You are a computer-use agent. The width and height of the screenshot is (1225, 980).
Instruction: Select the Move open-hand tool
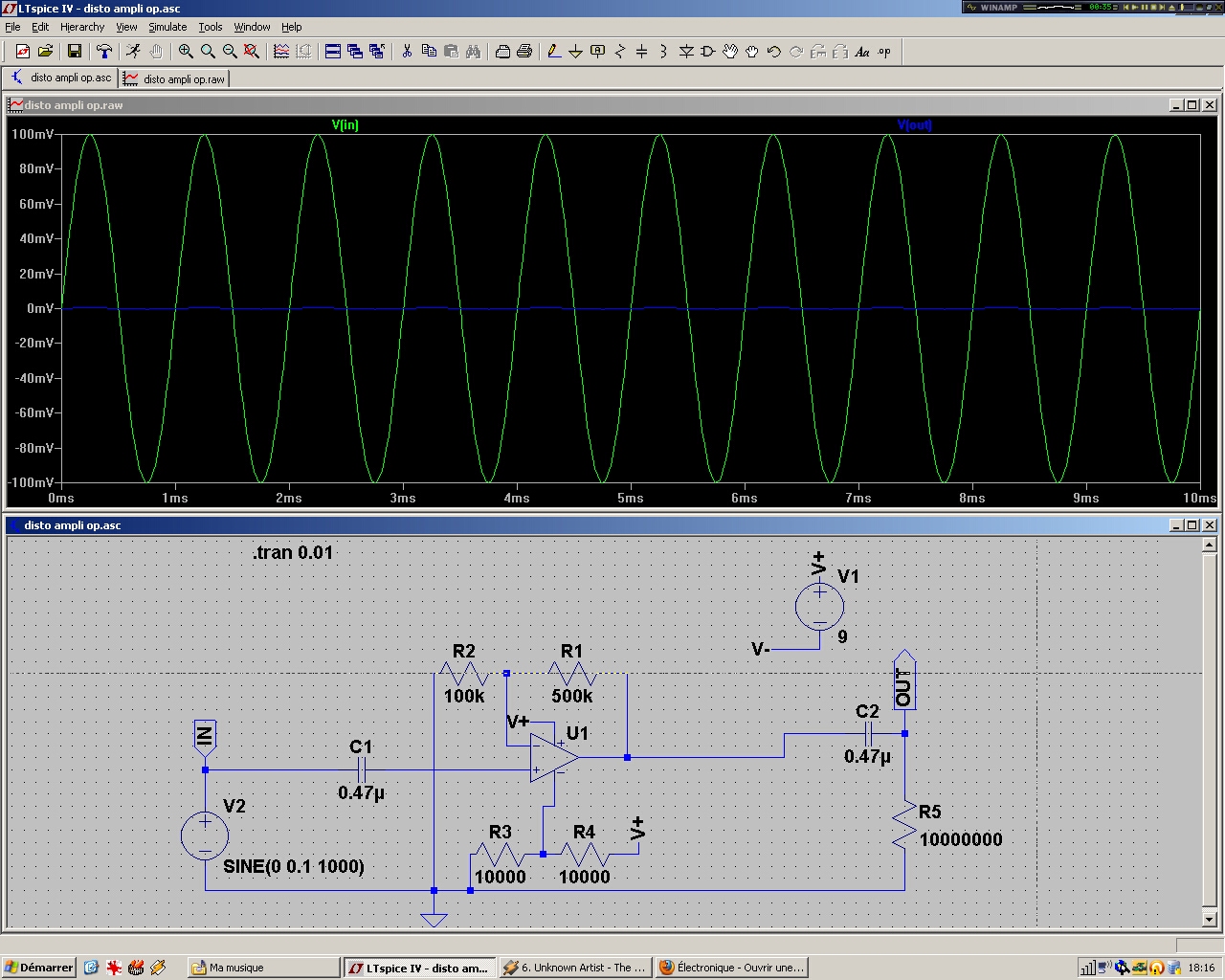[730, 52]
